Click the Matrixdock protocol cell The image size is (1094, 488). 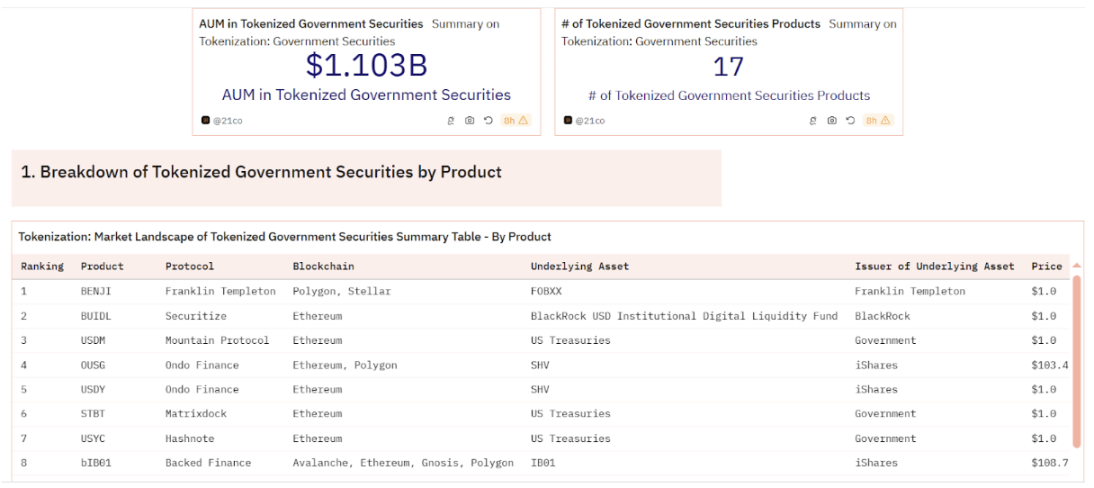196,413
